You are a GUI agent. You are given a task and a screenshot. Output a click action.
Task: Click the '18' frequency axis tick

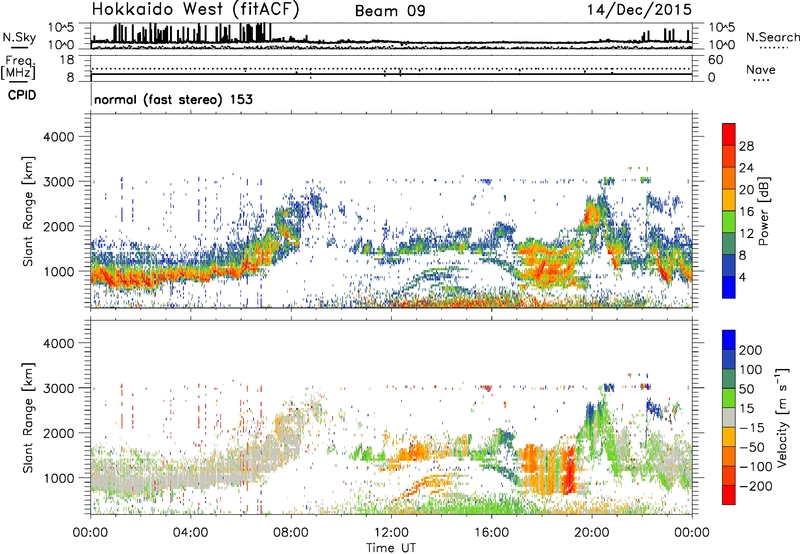pyautogui.click(x=67, y=60)
